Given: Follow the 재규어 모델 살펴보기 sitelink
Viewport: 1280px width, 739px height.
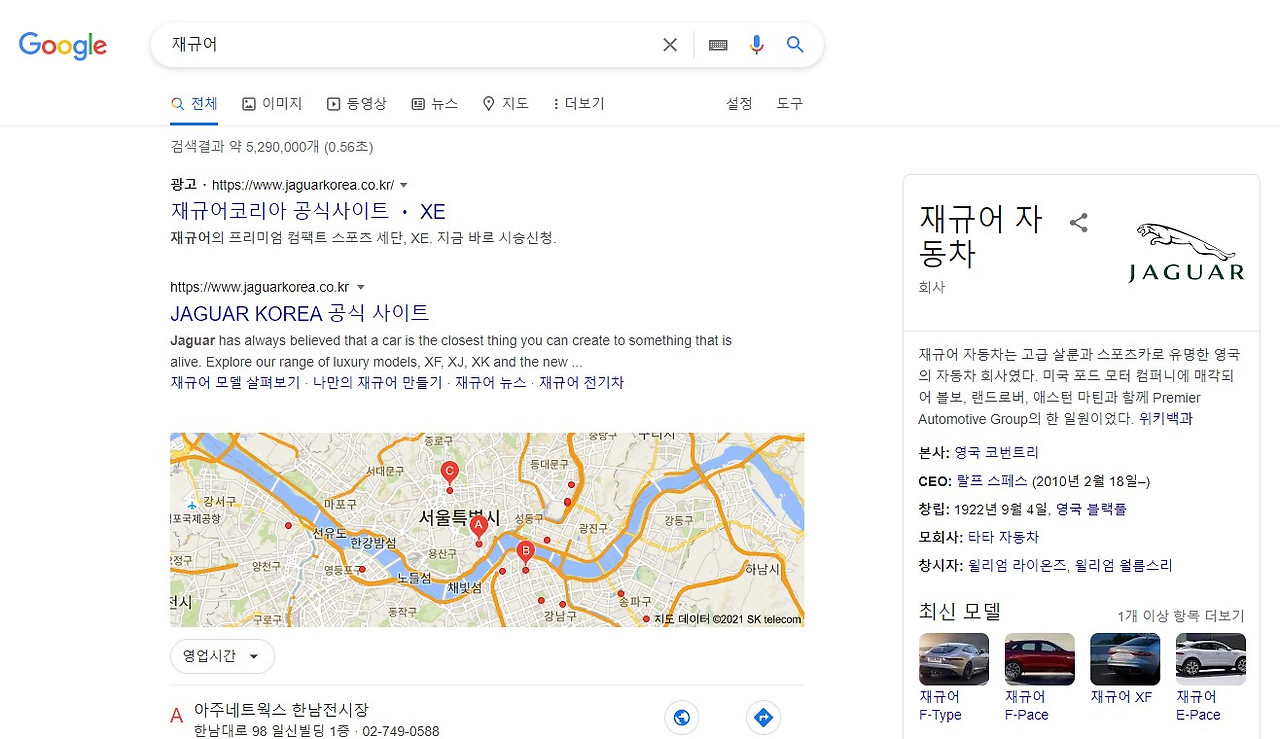Looking at the screenshot, I should click(235, 383).
